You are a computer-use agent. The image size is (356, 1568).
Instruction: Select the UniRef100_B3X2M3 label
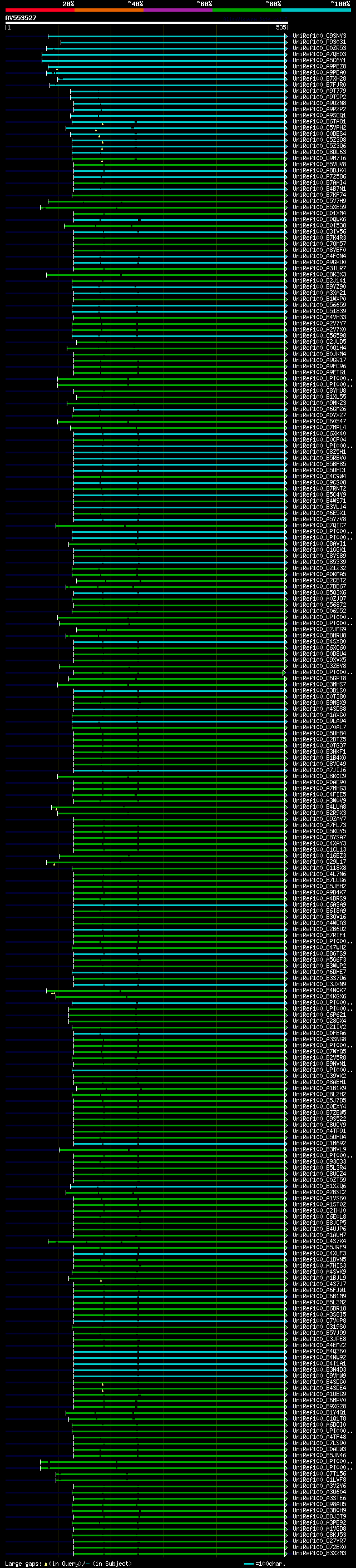pyautogui.click(x=319, y=1553)
